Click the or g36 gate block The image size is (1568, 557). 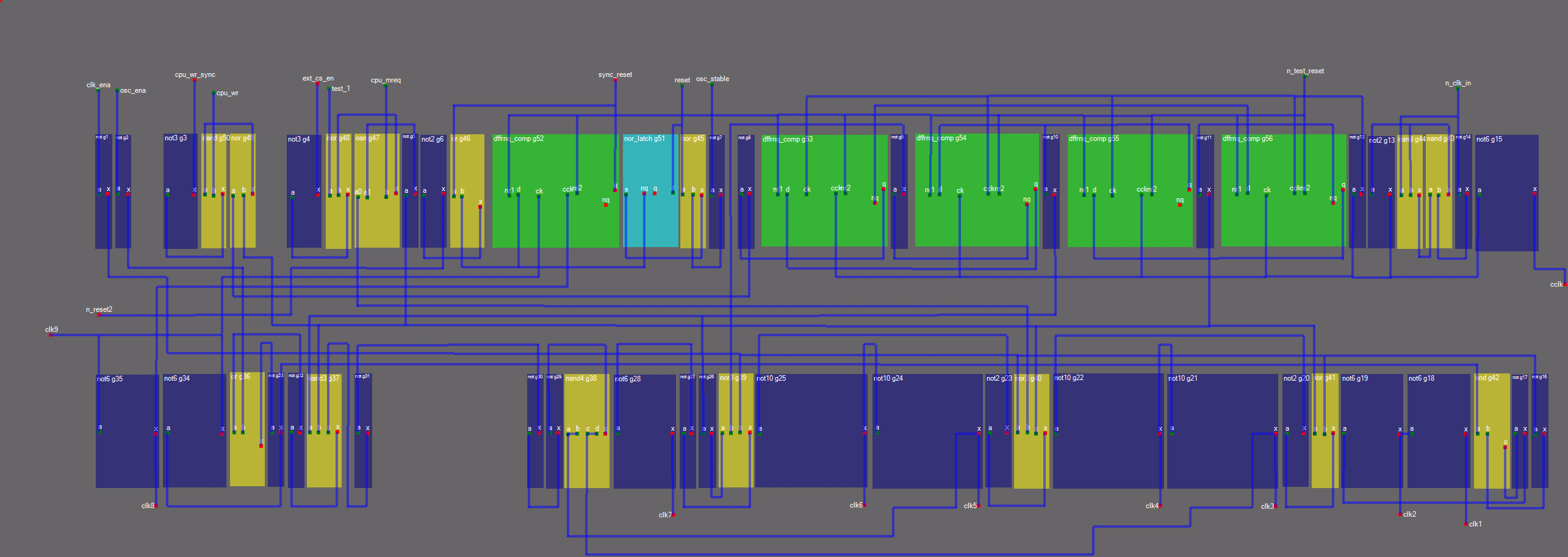247,429
